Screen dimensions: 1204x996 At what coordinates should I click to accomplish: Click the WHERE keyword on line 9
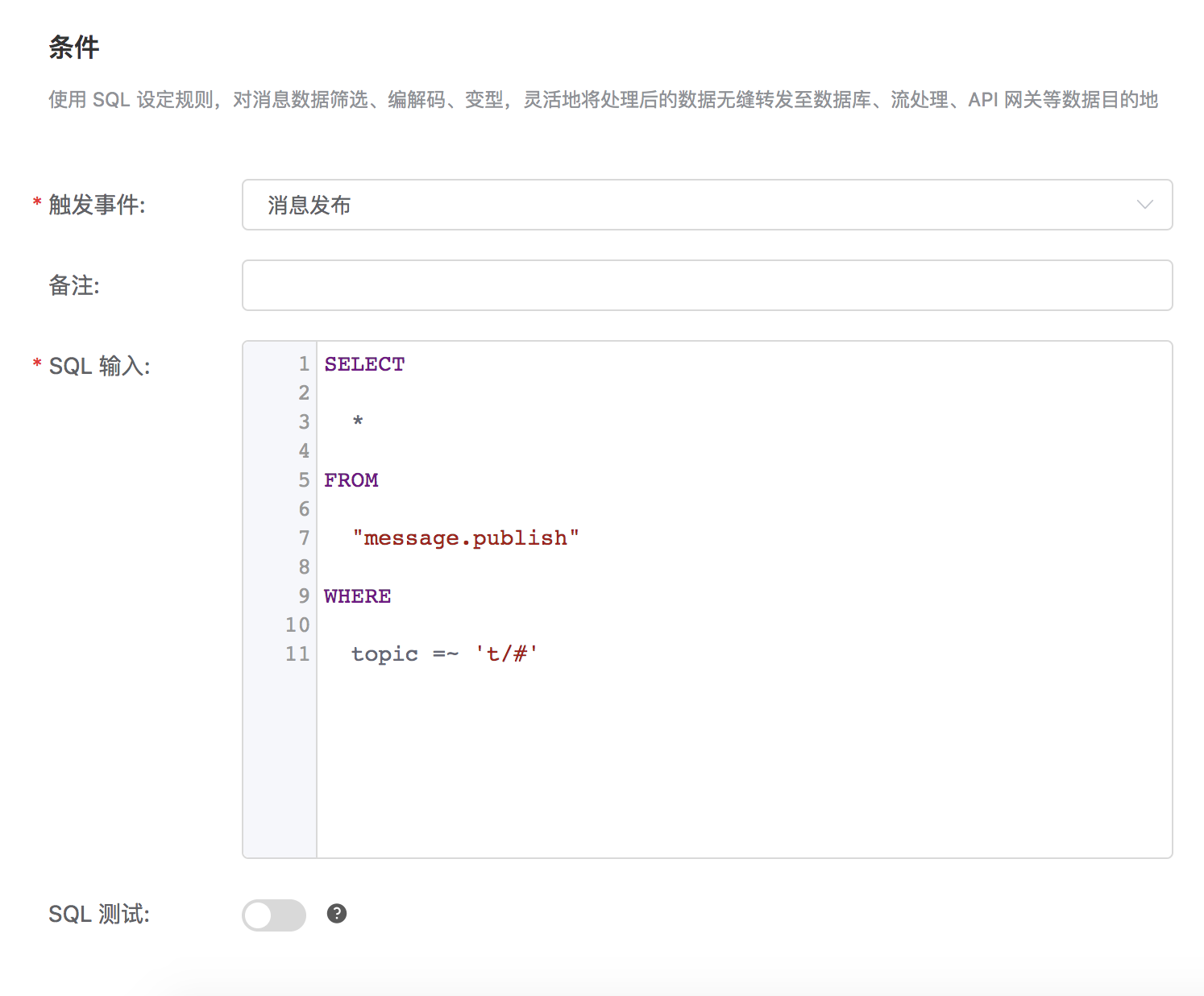[358, 596]
